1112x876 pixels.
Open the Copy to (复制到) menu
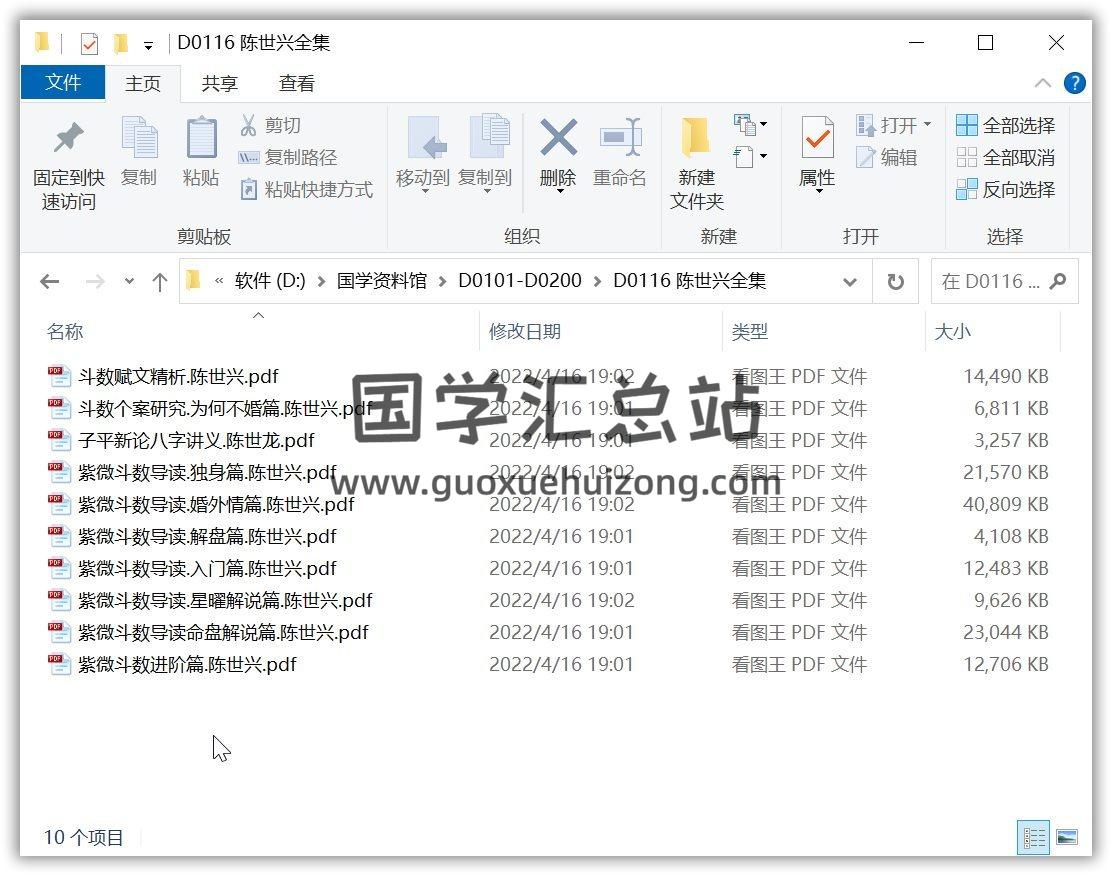click(486, 154)
